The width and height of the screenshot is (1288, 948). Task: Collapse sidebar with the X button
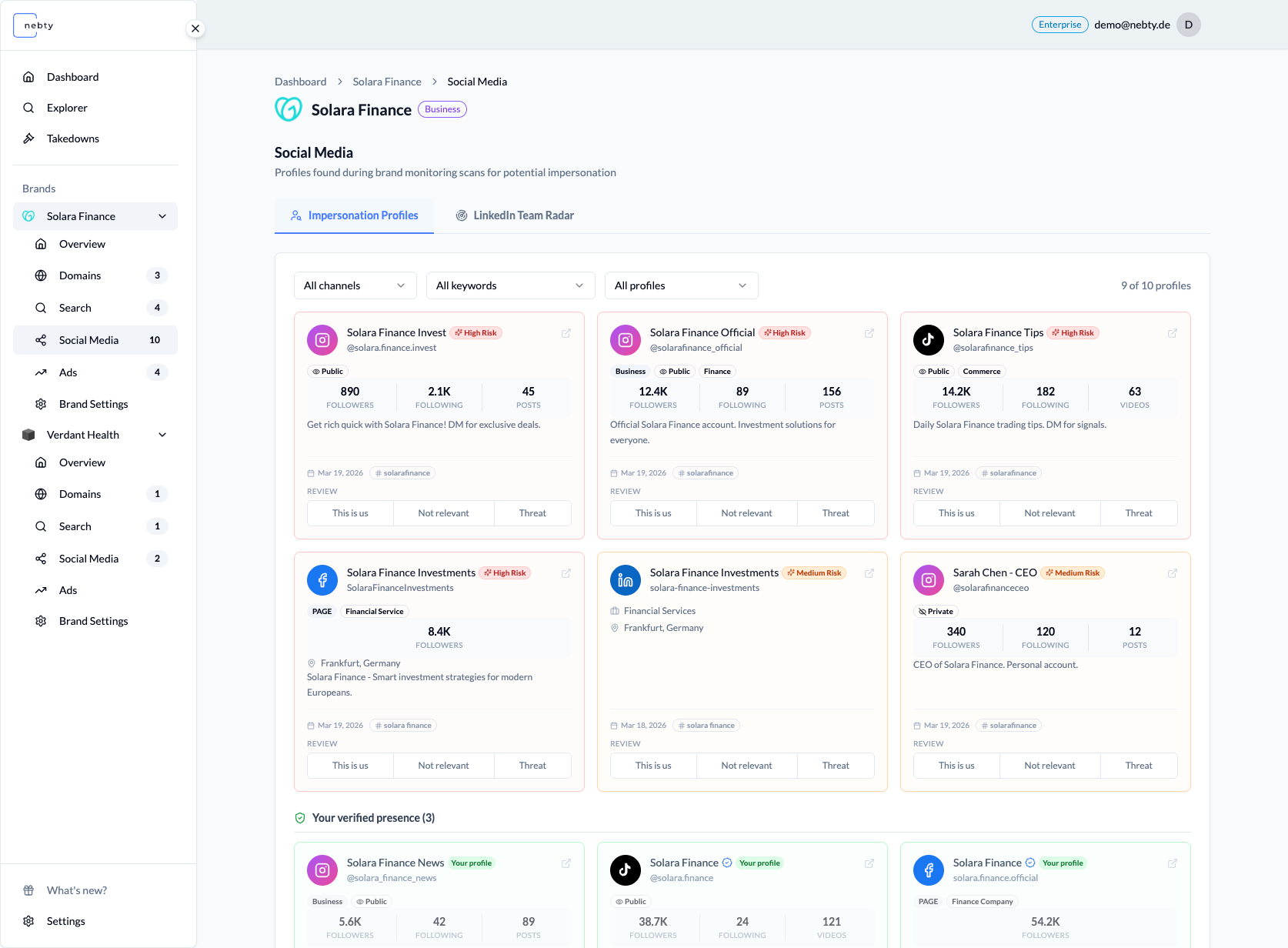coord(195,28)
